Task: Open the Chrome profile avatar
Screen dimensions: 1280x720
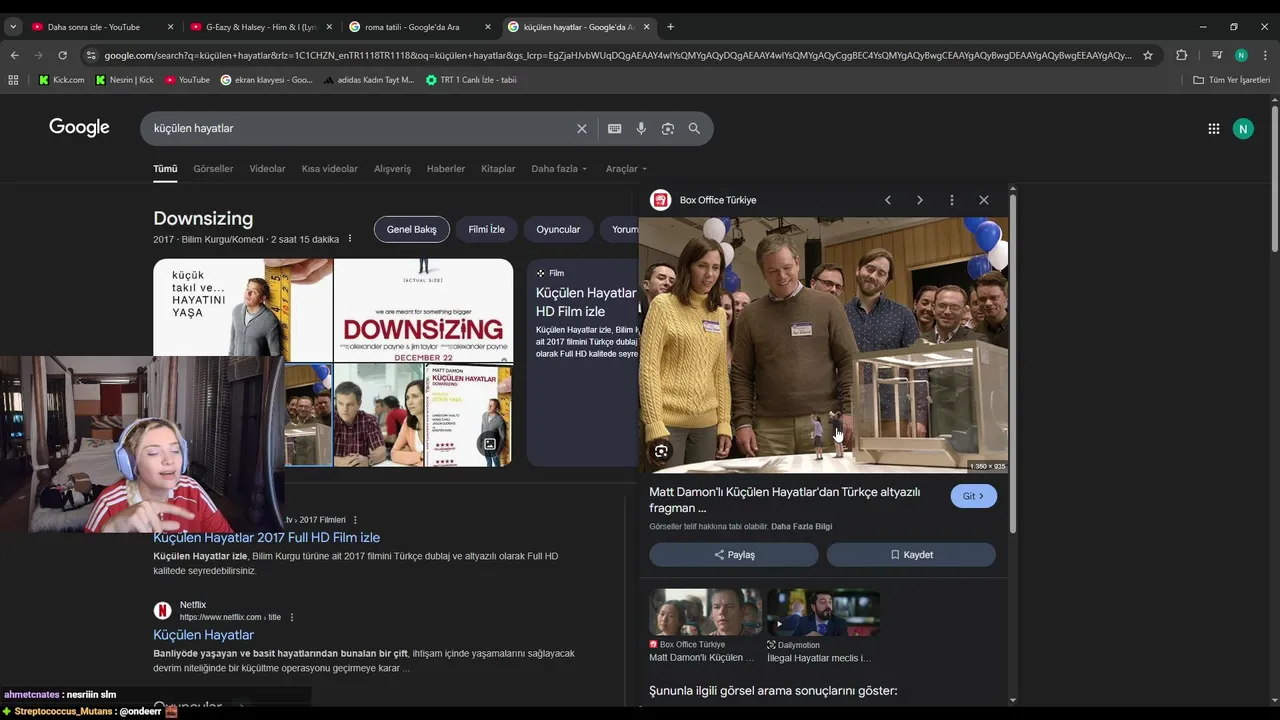Action: coord(1241,55)
